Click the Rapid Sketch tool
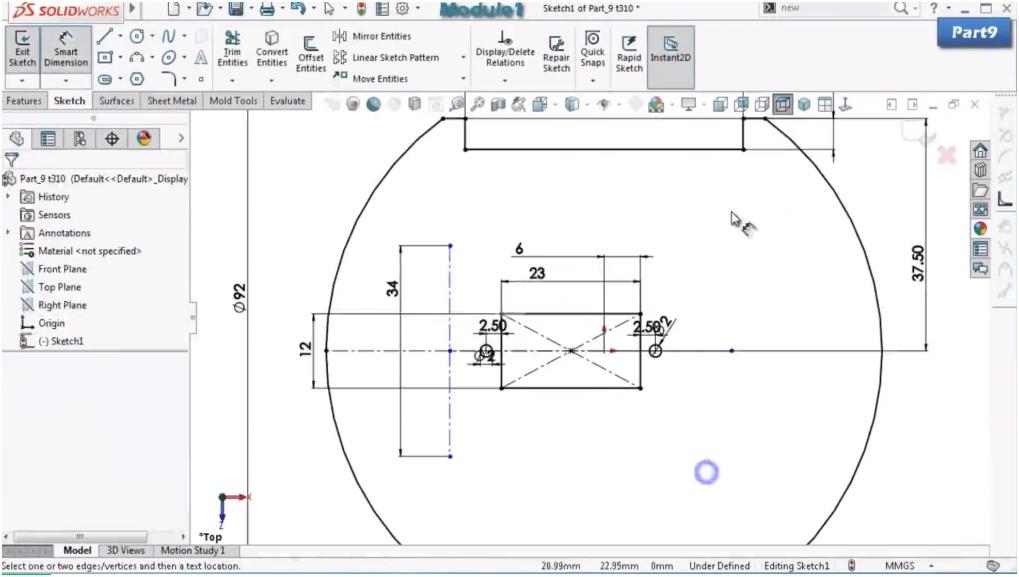The width and height of the screenshot is (1019, 577). pyautogui.click(x=628, y=53)
